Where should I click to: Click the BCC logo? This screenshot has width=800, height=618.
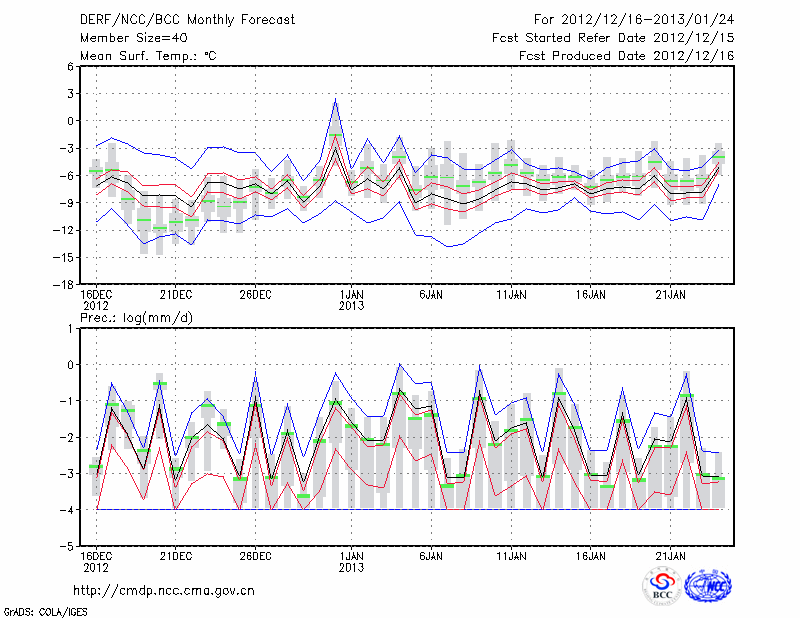[662, 586]
